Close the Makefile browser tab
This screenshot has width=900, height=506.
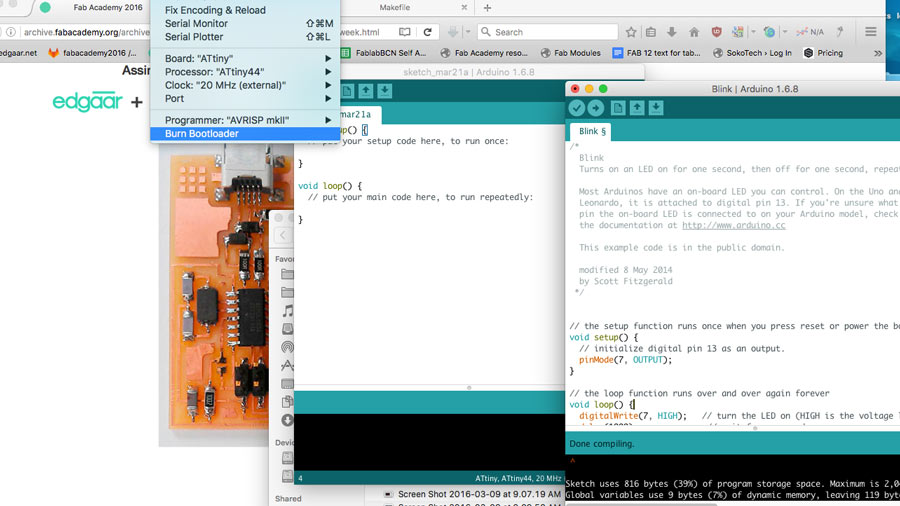pos(464,8)
